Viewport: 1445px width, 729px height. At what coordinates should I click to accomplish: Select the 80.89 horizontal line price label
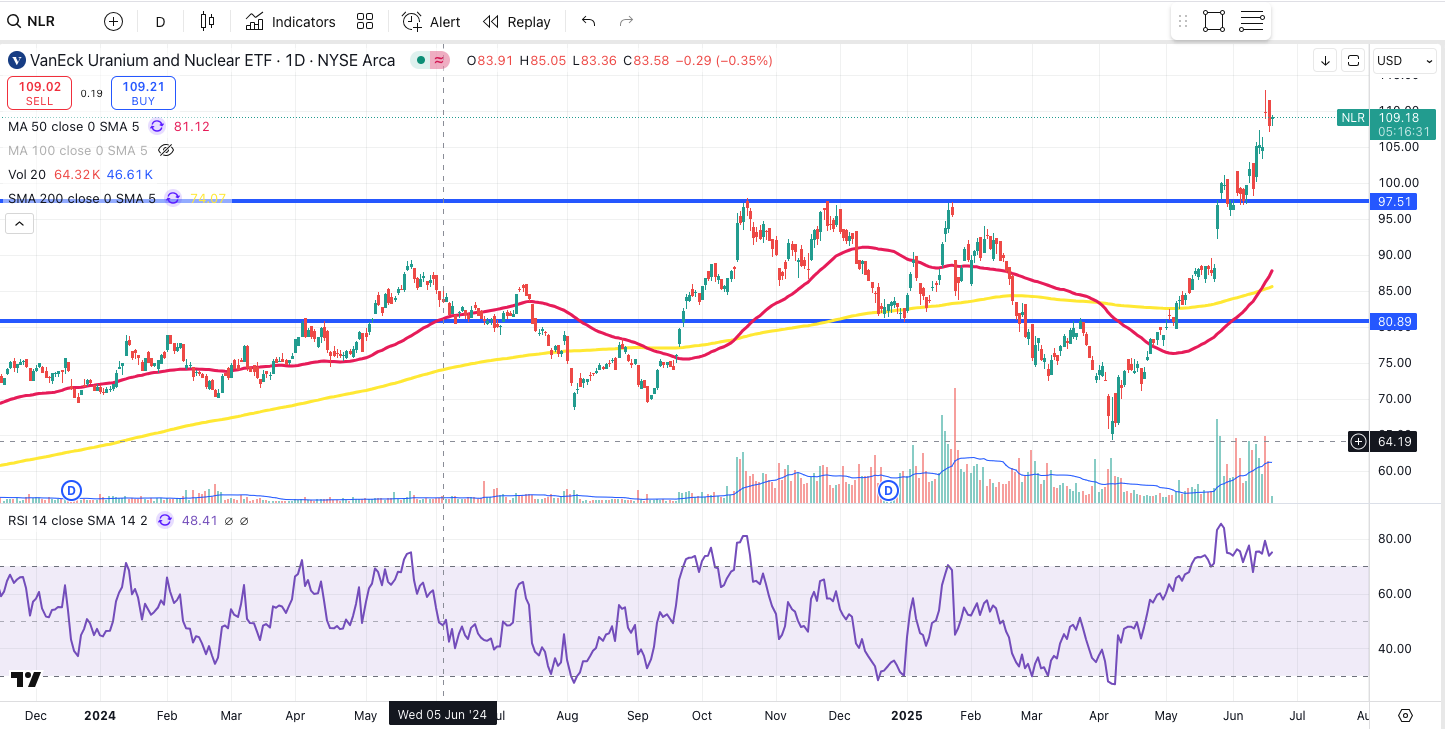(1395, 321)
